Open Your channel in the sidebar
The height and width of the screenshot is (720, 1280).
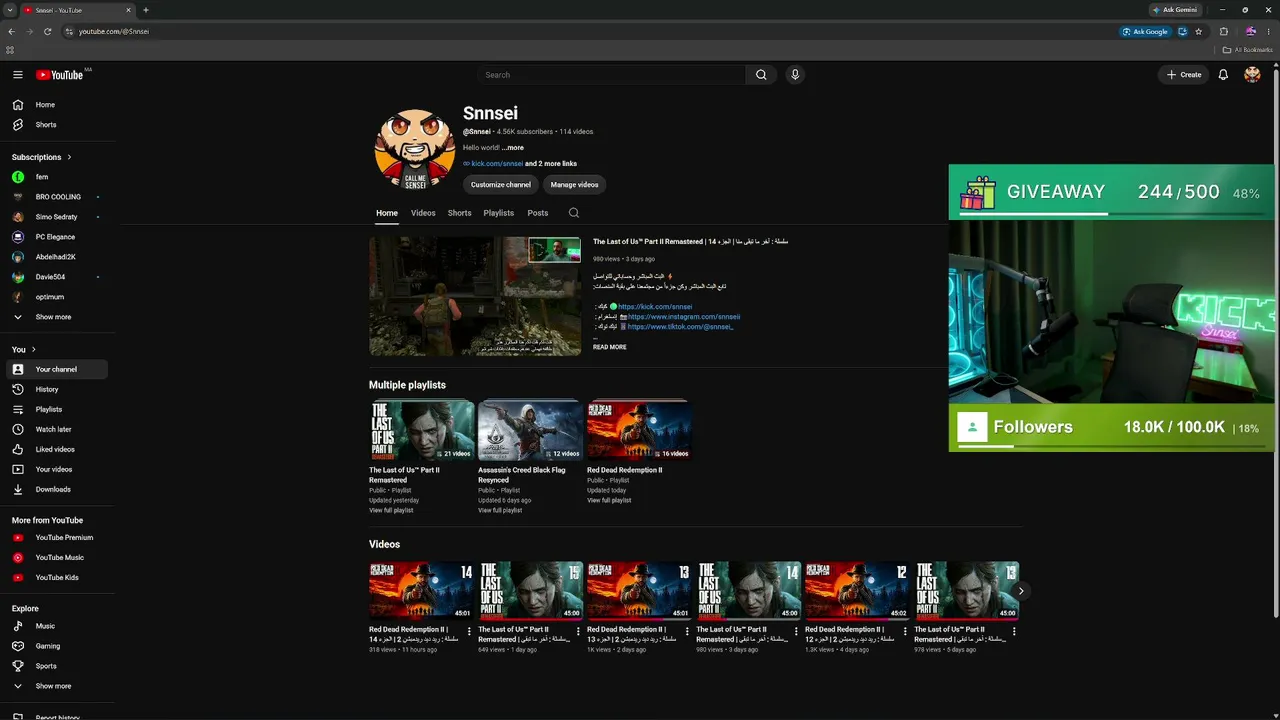57,369
